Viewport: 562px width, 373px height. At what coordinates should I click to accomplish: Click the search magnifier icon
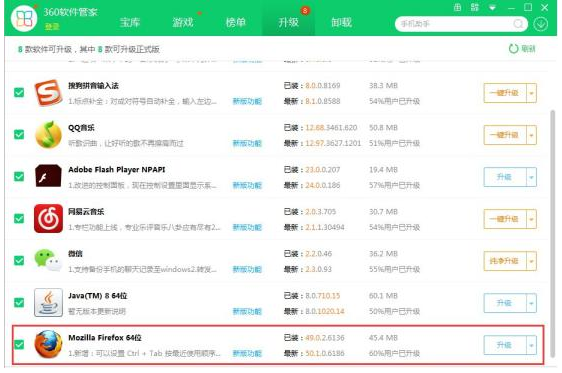518,24
